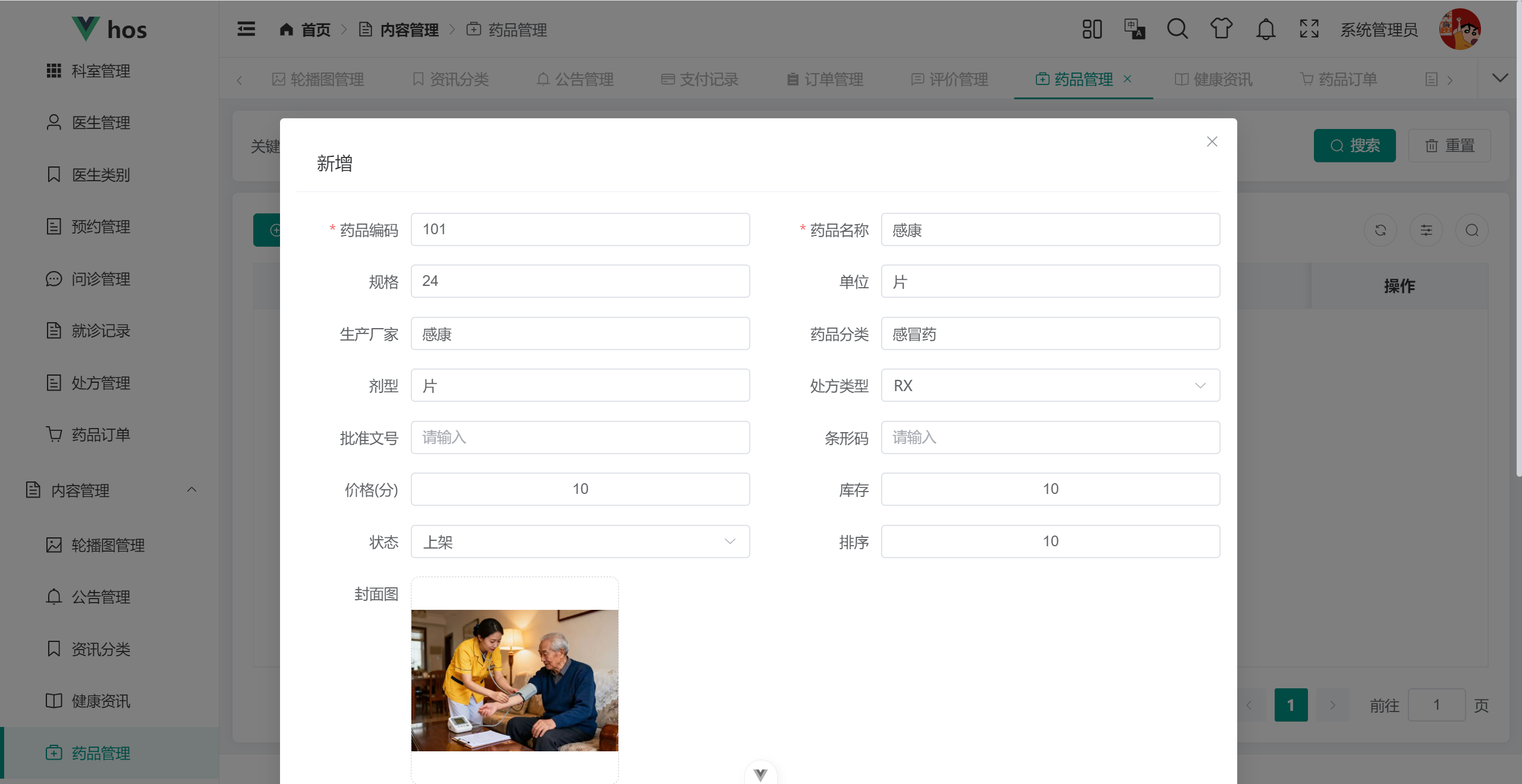Image resolution: width=1522 pixels, height=784 pixels.
Task: Click the theme shirt icon
Action: coord(1221,29)
